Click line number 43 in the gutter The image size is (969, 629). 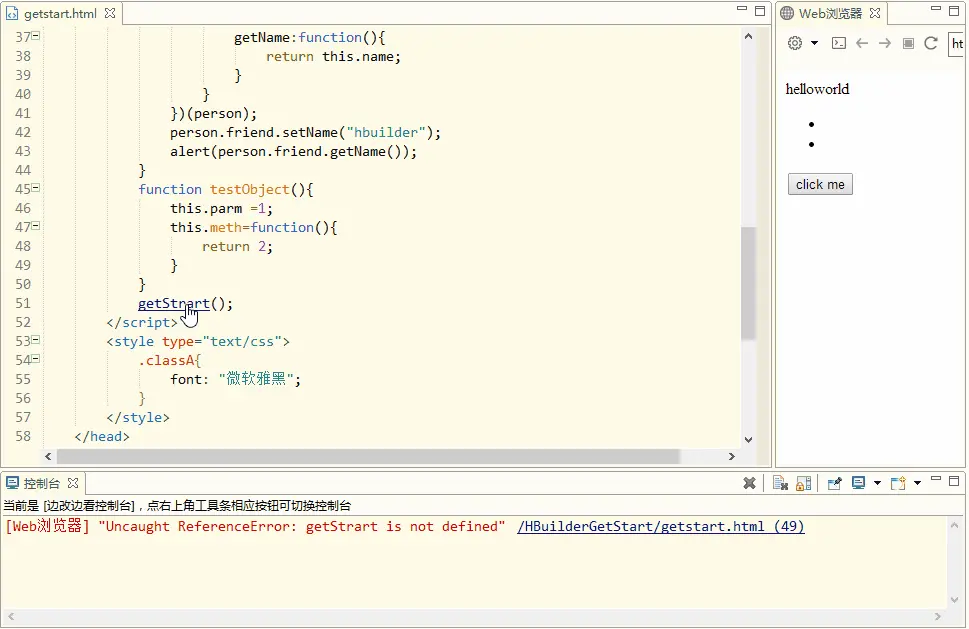click(23, 151)
